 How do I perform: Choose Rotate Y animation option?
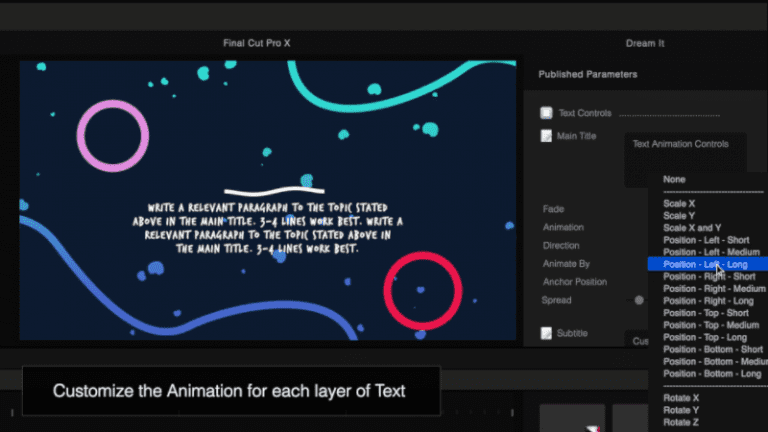(681, 410)
